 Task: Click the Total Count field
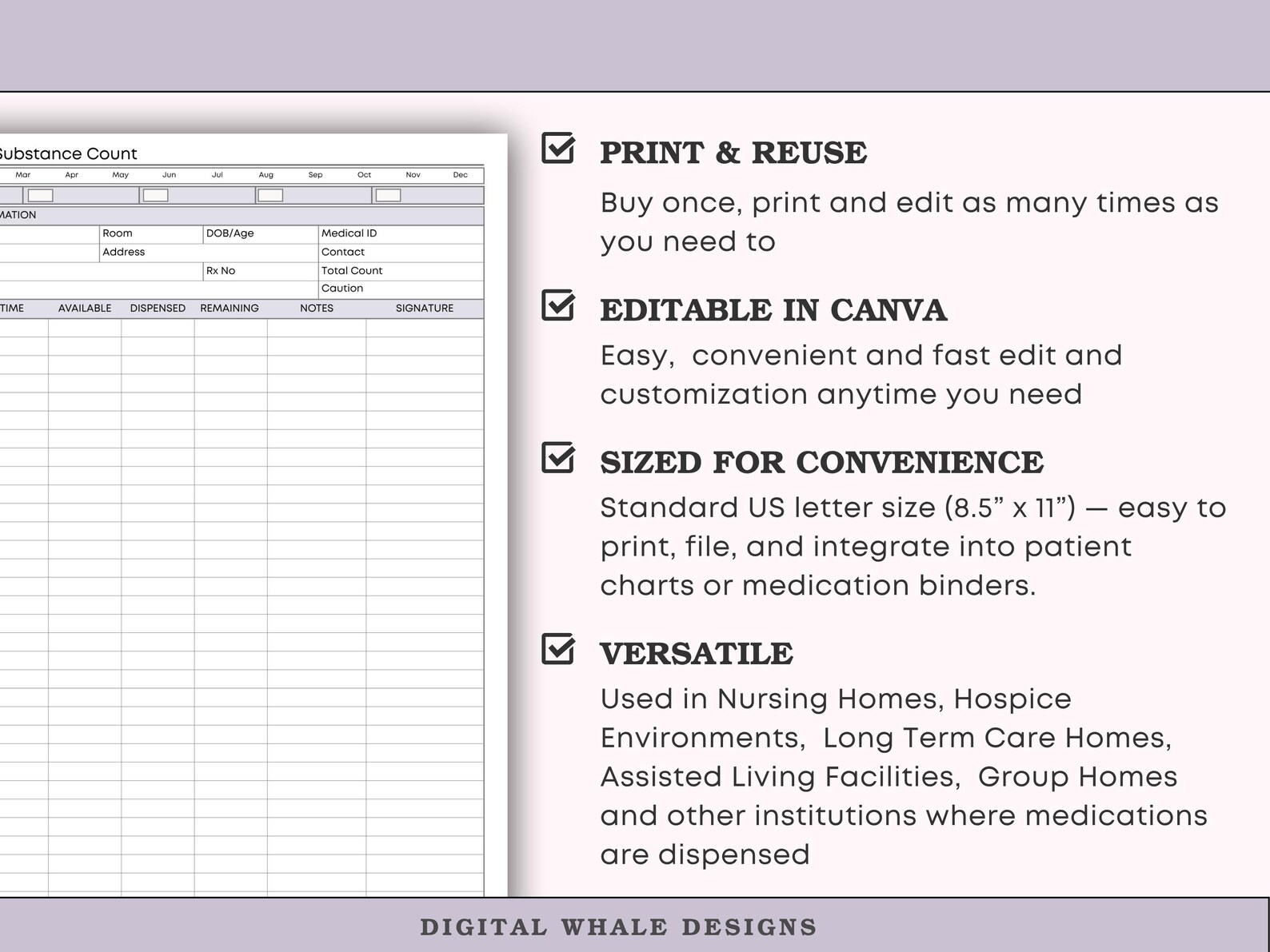[401, 271]
